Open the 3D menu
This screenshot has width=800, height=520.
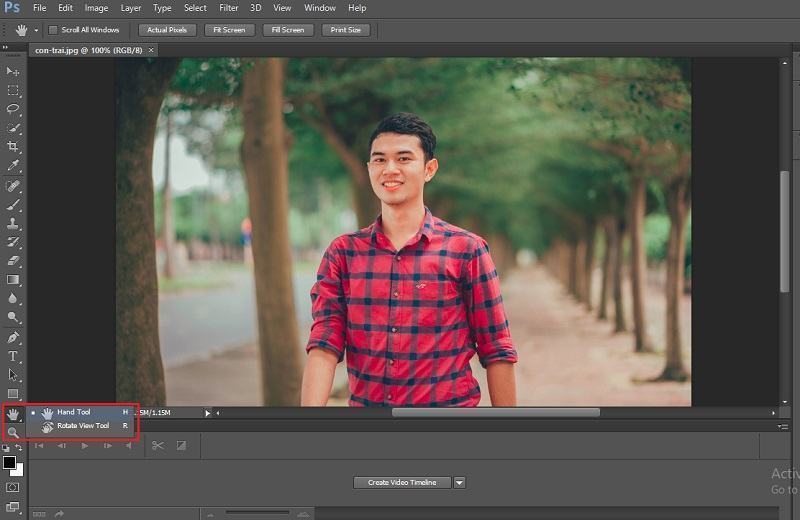(256, 8)
